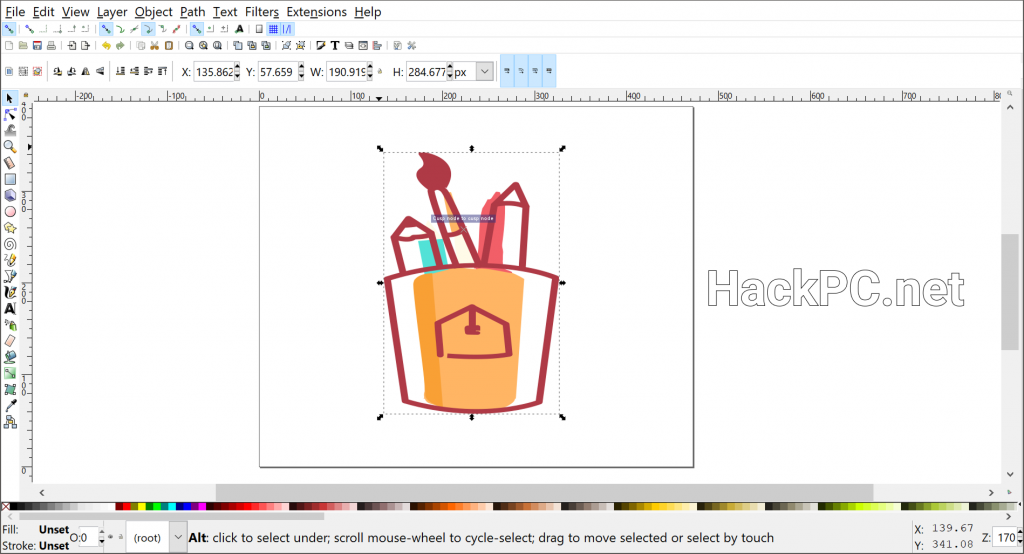1024x554 pixels.
Task: Click the Z zoom percentage field
Action: tap(1004, 538)
